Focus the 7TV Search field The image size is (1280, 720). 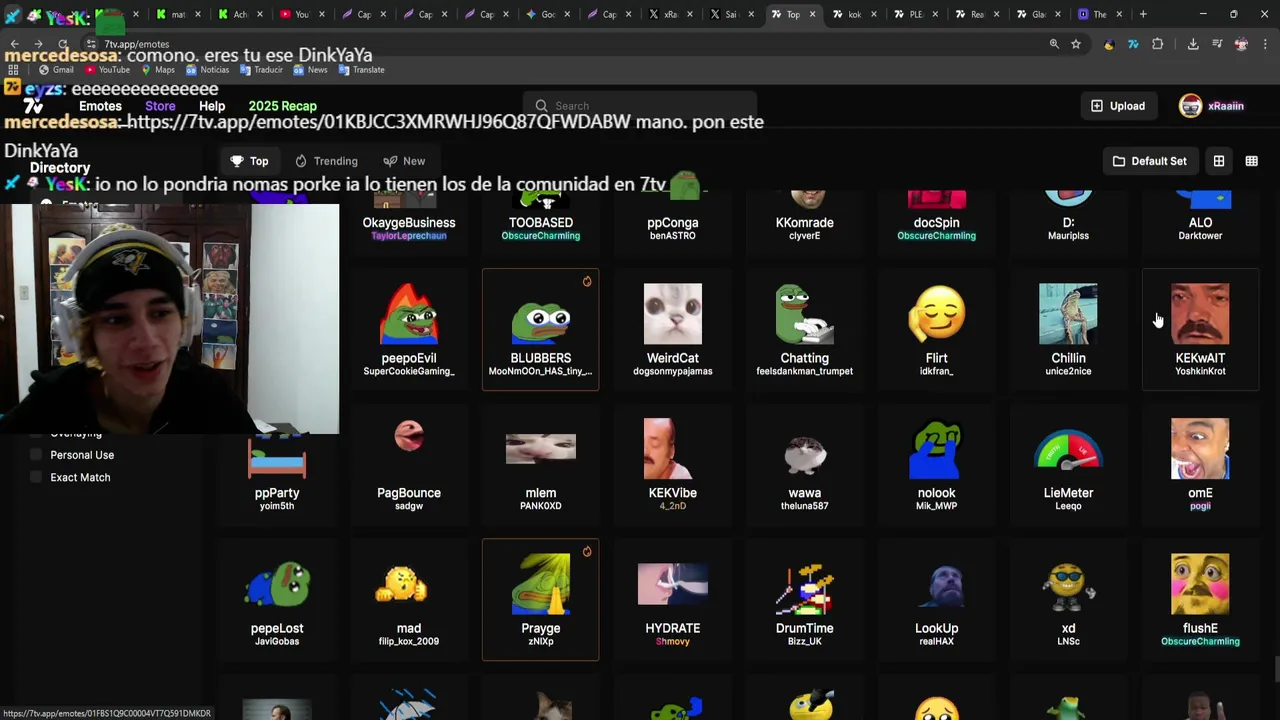click(640, 106)
